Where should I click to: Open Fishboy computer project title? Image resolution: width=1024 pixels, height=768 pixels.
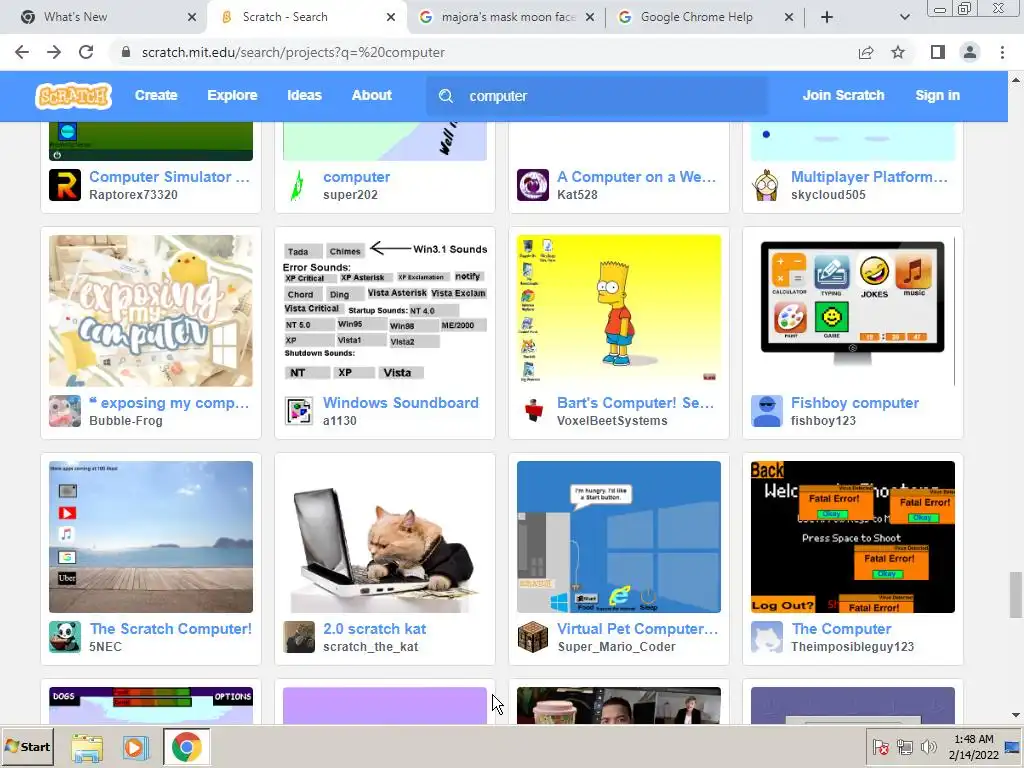pos(855,402)
